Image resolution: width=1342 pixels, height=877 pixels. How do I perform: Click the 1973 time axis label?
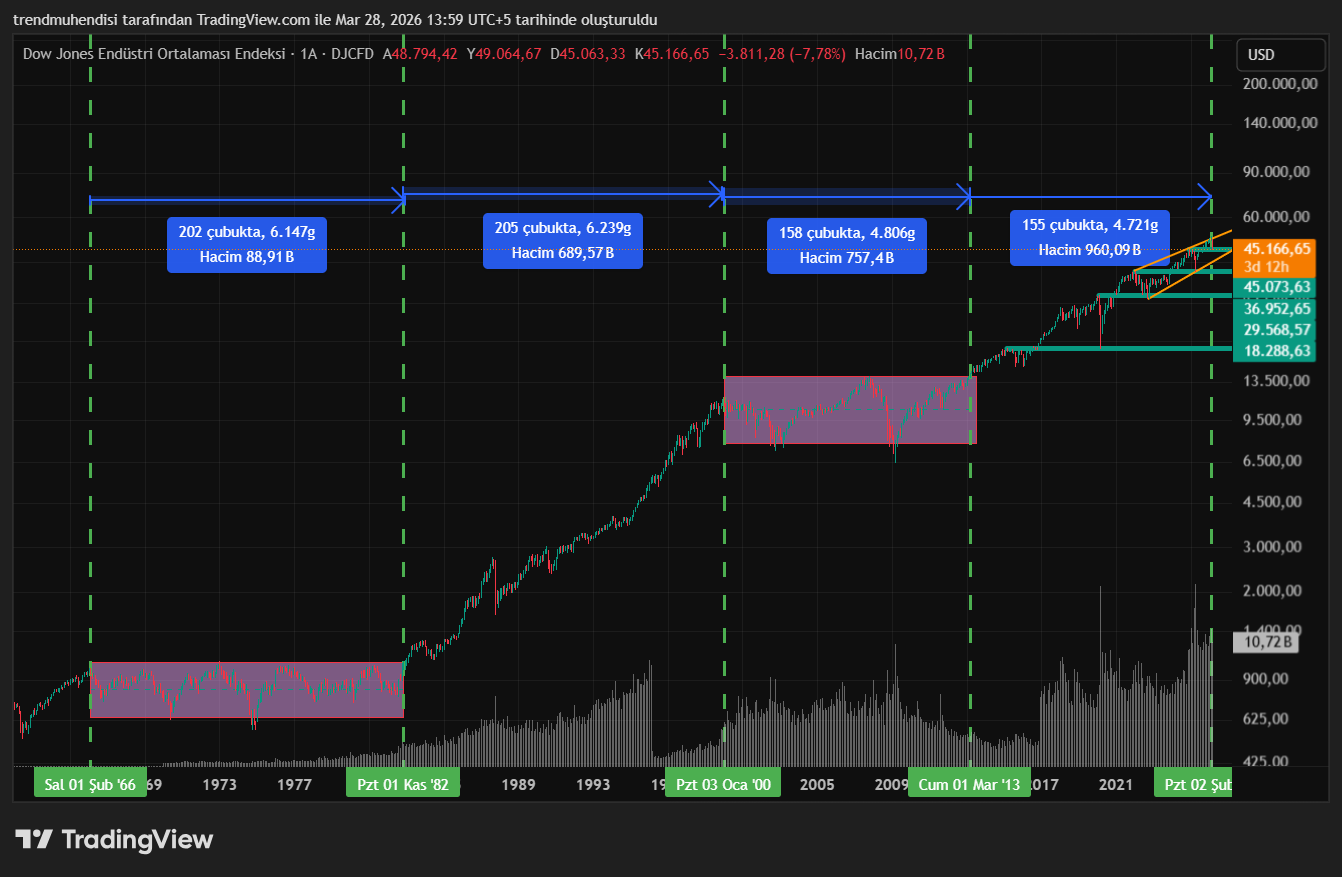pos(219,785)
